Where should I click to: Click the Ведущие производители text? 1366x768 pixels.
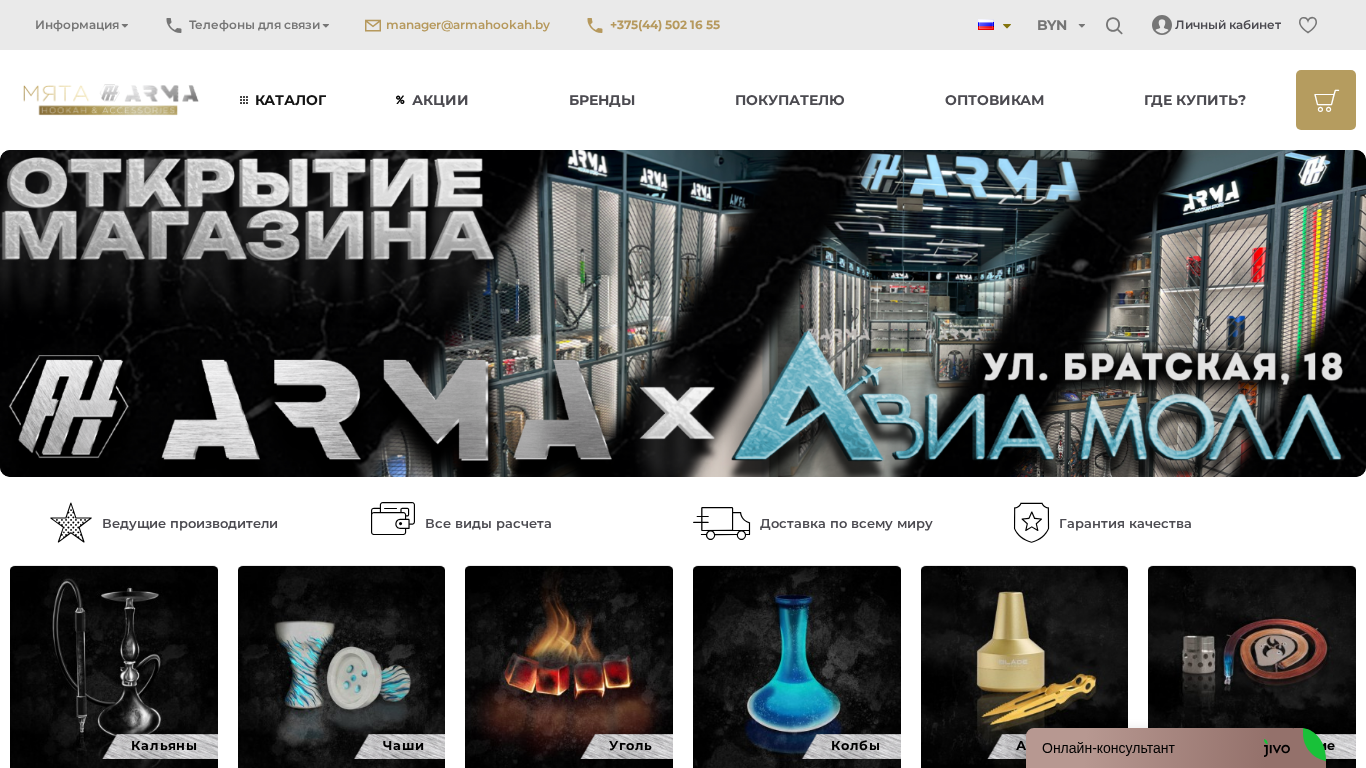(x=190, y=523)
